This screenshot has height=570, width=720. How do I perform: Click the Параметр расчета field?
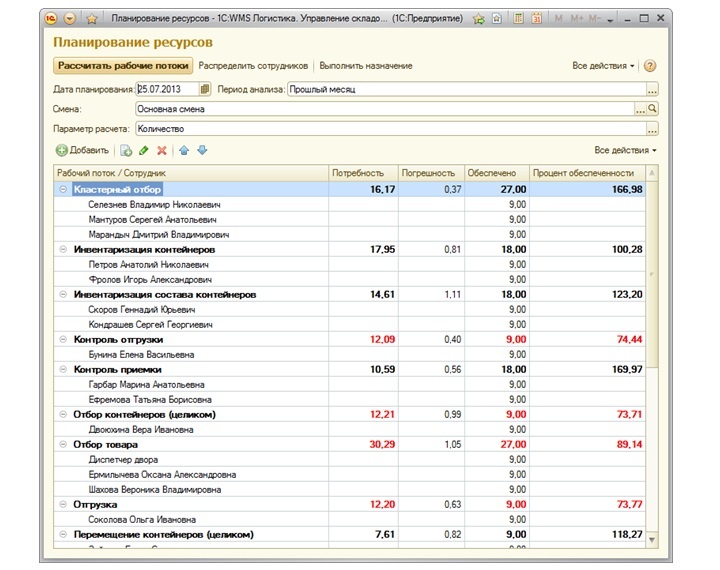point(391,129)
